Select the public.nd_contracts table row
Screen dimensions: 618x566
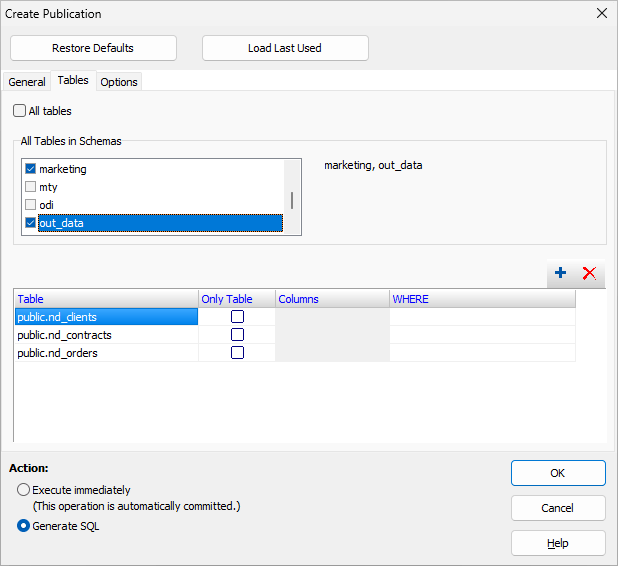[x=106, y=335]
